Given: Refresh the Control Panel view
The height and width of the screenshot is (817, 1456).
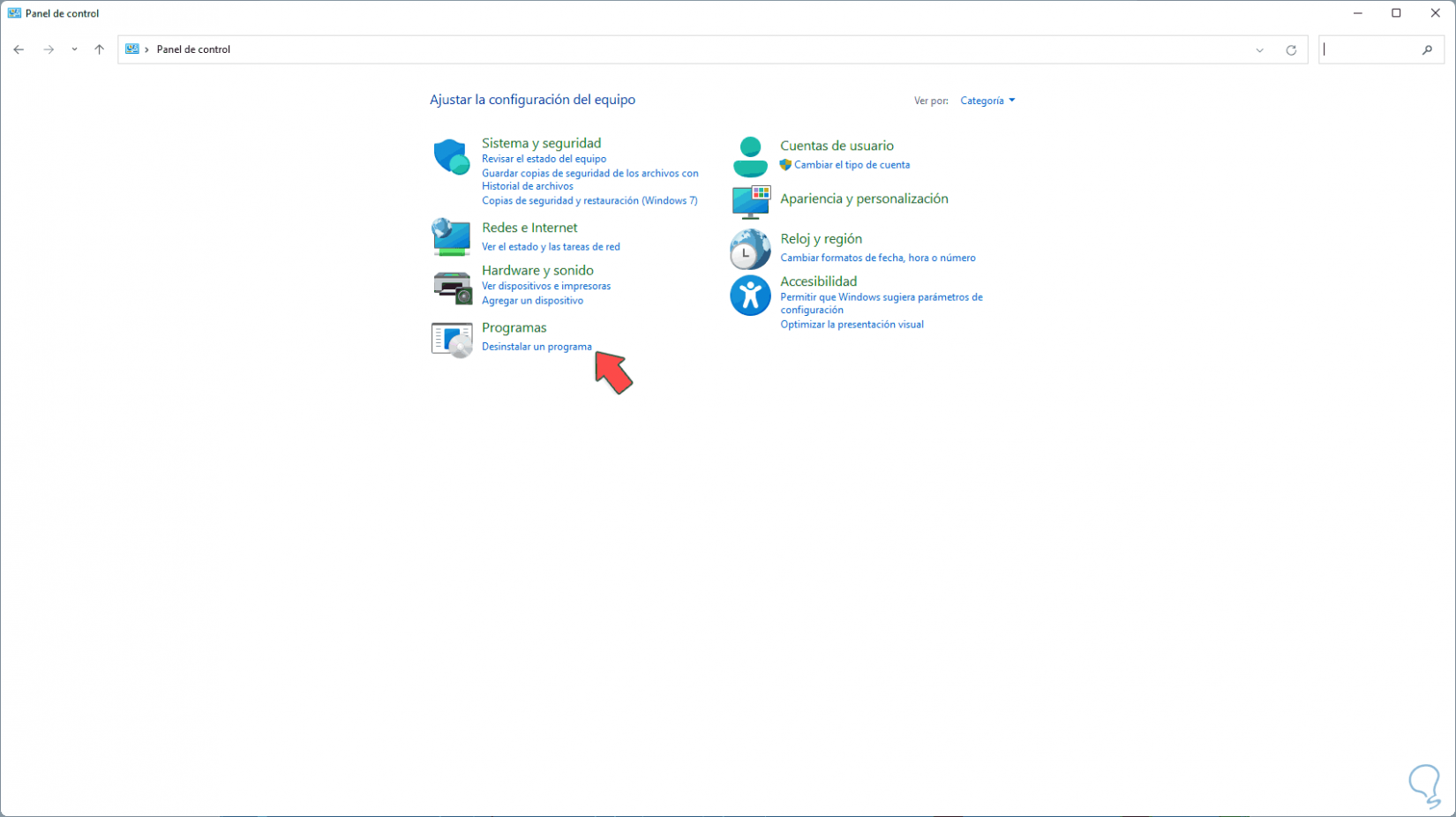Looking at the screenshot, I should [1291, 50].
